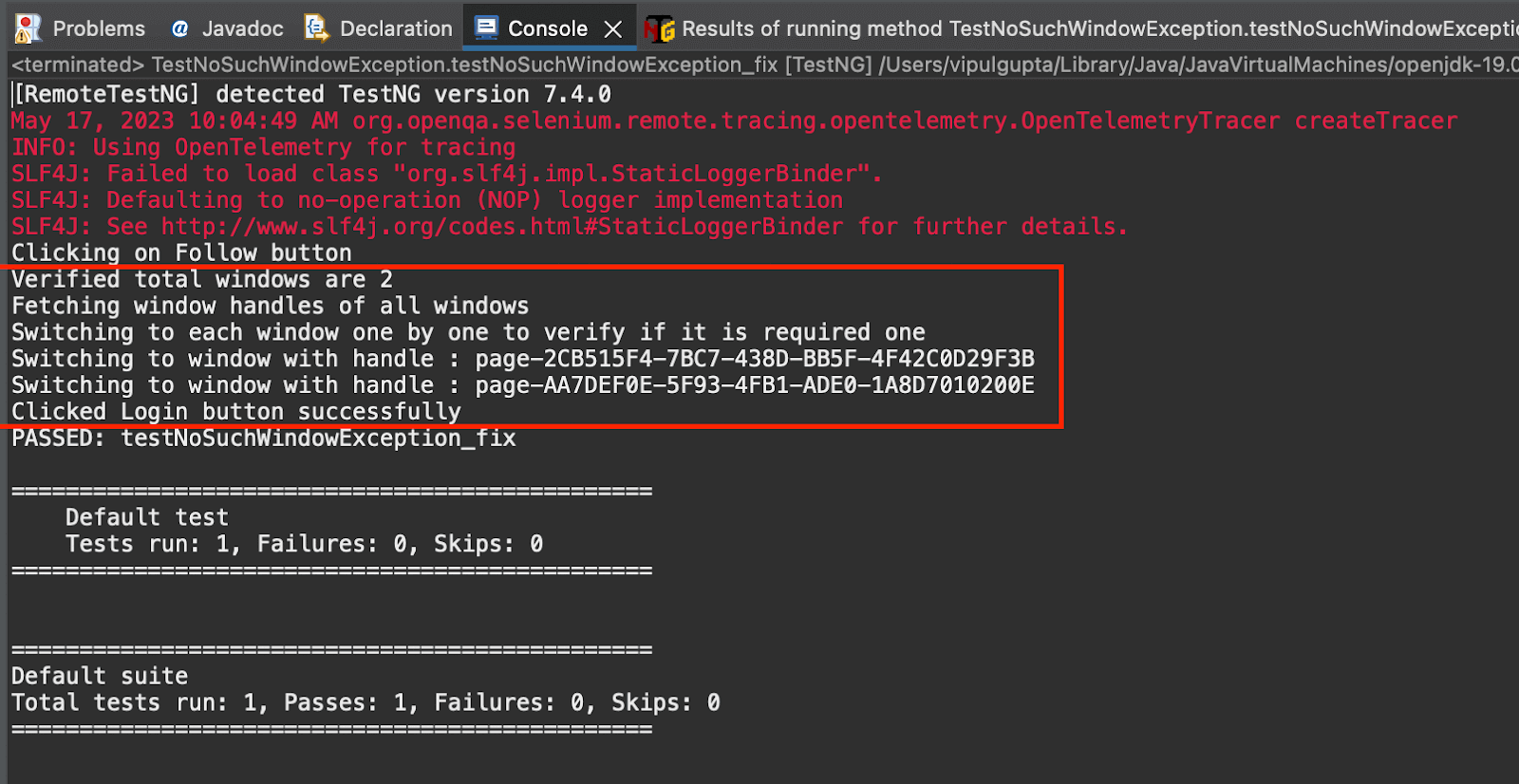Click "Total tests run: 1, Passes: 1" line

point(366,702)
